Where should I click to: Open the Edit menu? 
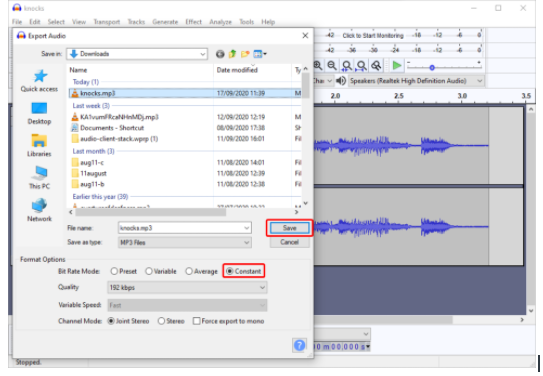pos(35,22)
